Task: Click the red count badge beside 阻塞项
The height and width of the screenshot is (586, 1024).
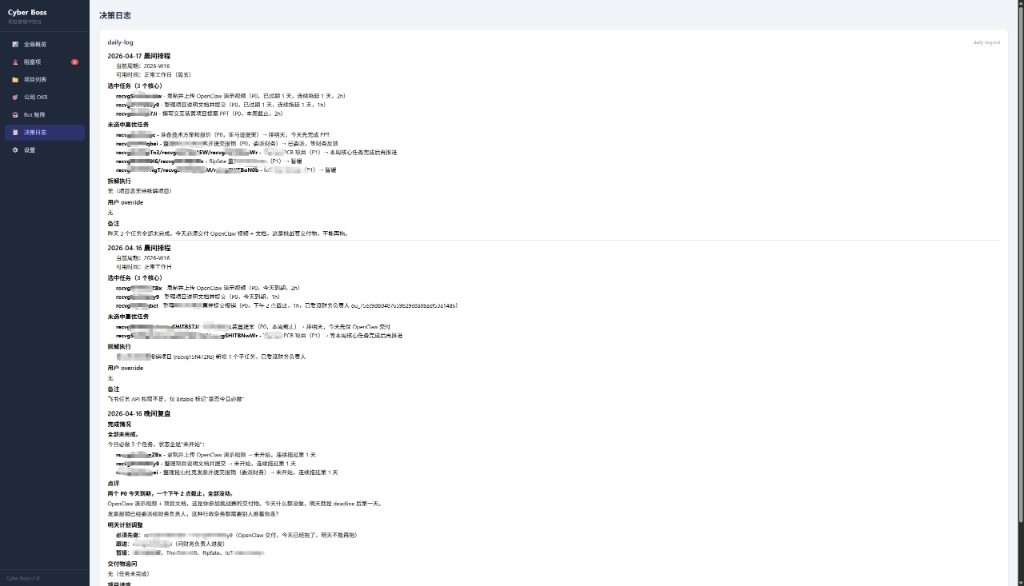Action: coord(74,62)
